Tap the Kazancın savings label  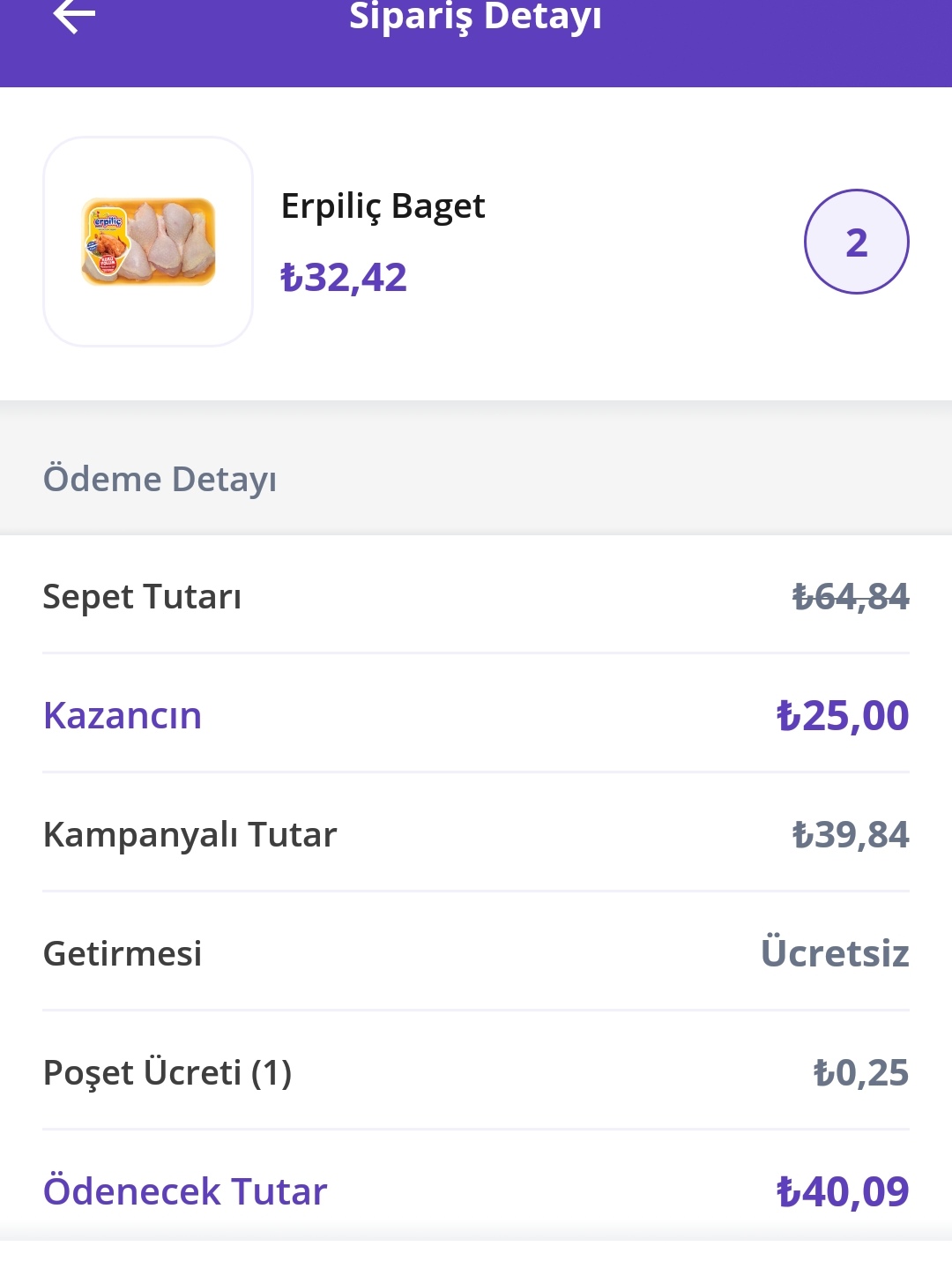point(123,715)
